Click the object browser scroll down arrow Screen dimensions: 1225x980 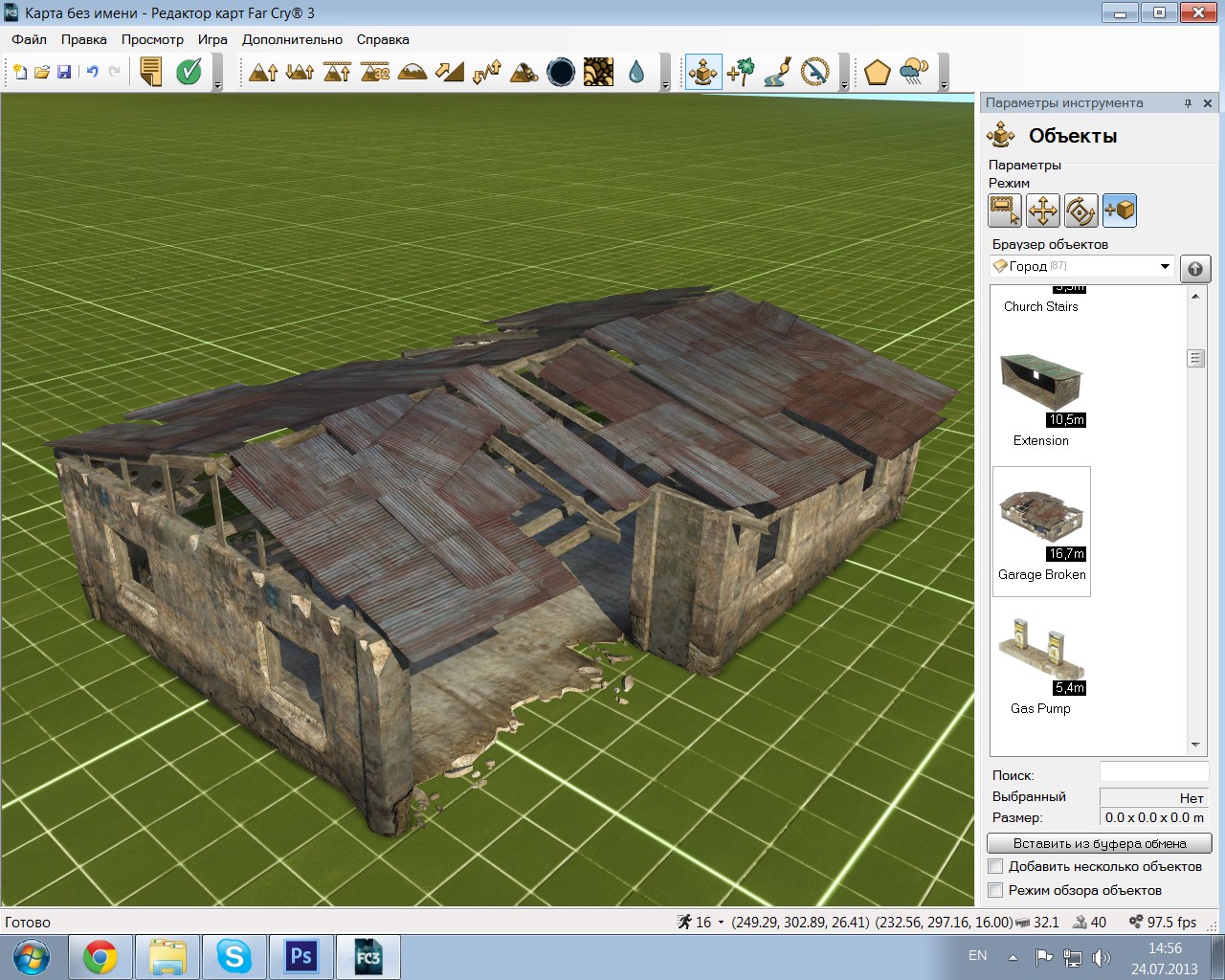click(x=1195, y=745)
